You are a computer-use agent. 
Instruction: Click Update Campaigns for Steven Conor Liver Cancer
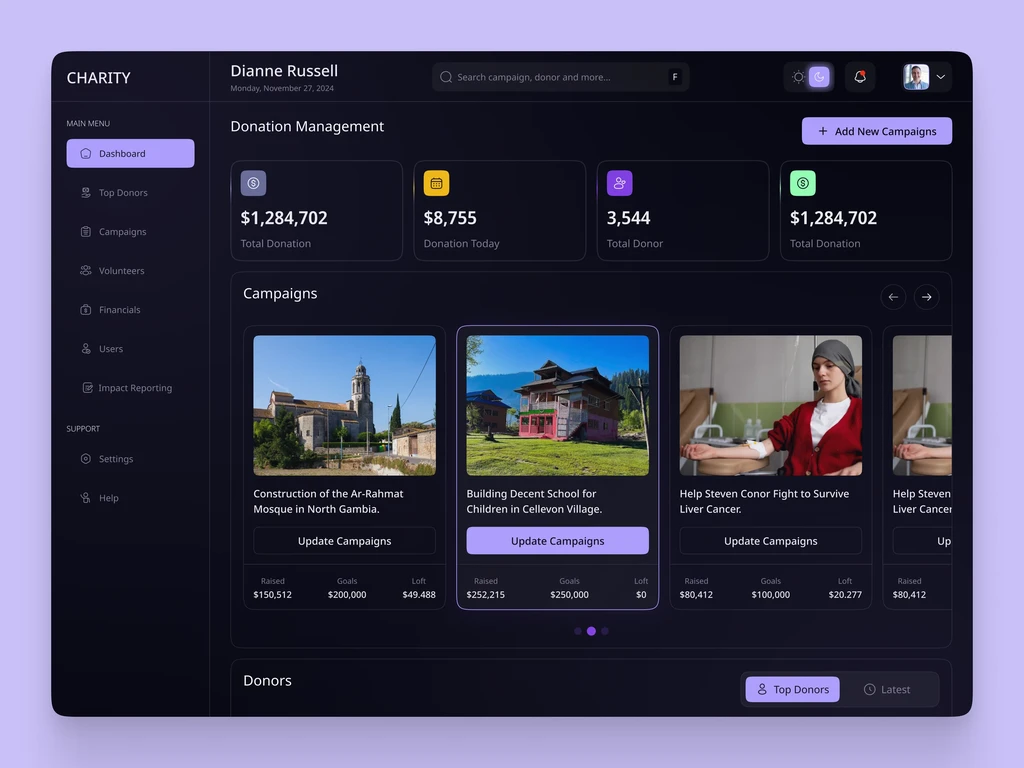(x=771, y=541)
